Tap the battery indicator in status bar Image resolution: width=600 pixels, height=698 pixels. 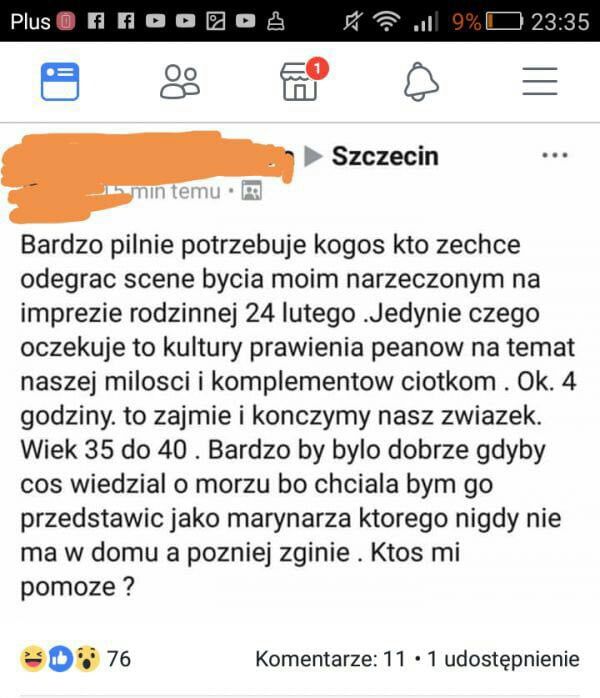click(503, 21)
